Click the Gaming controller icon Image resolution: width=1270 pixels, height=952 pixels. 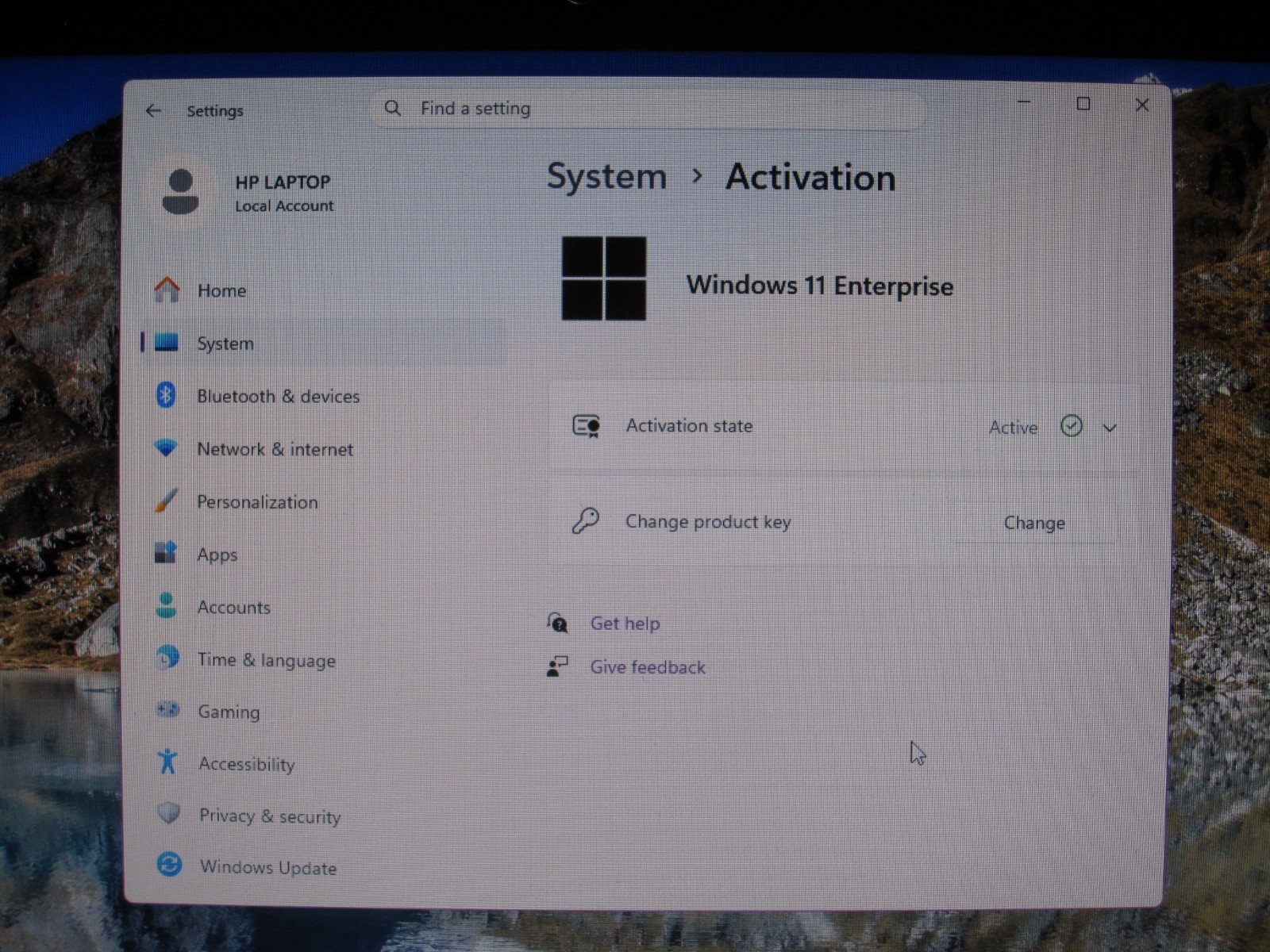(167, 708)
